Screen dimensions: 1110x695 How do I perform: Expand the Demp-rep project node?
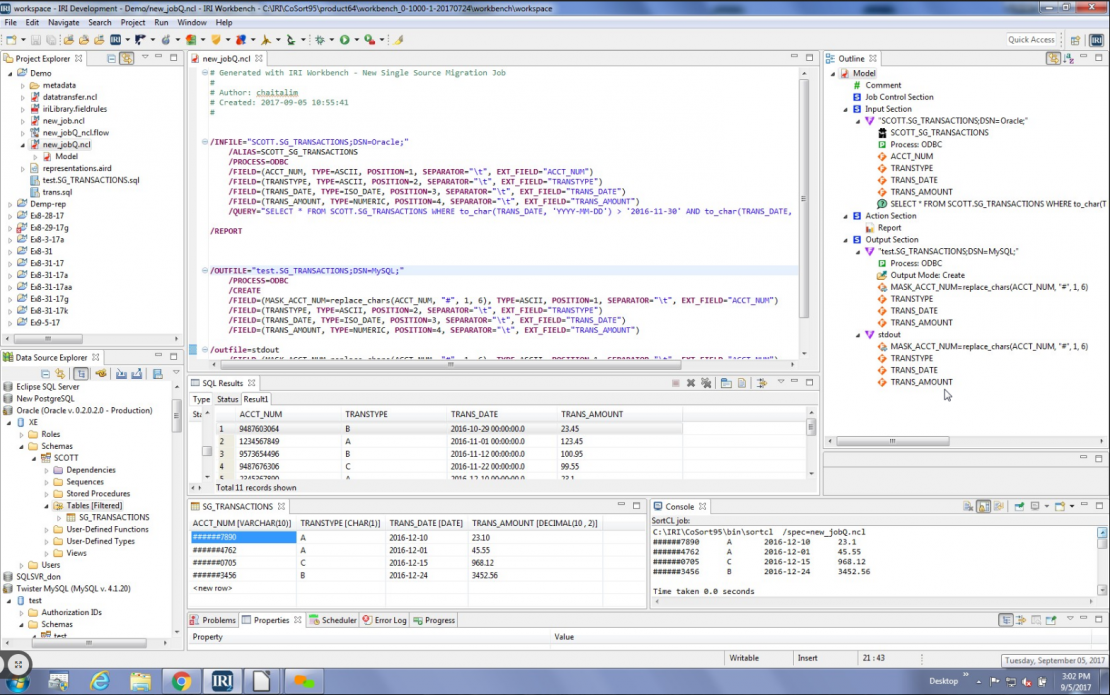[10, 205]
